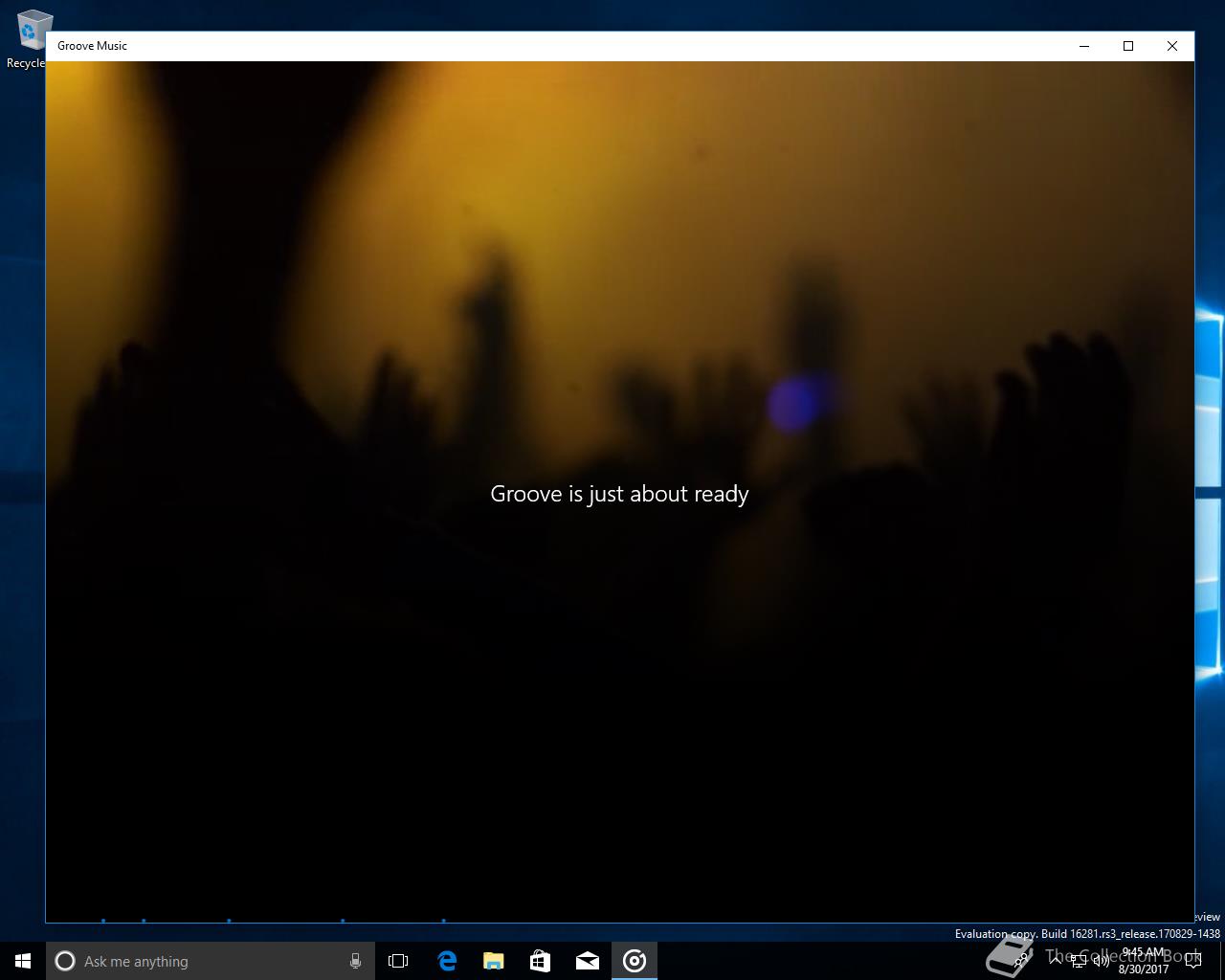
Task: Open the Mail app from the taskbar
Action: [x=587, y=961]
